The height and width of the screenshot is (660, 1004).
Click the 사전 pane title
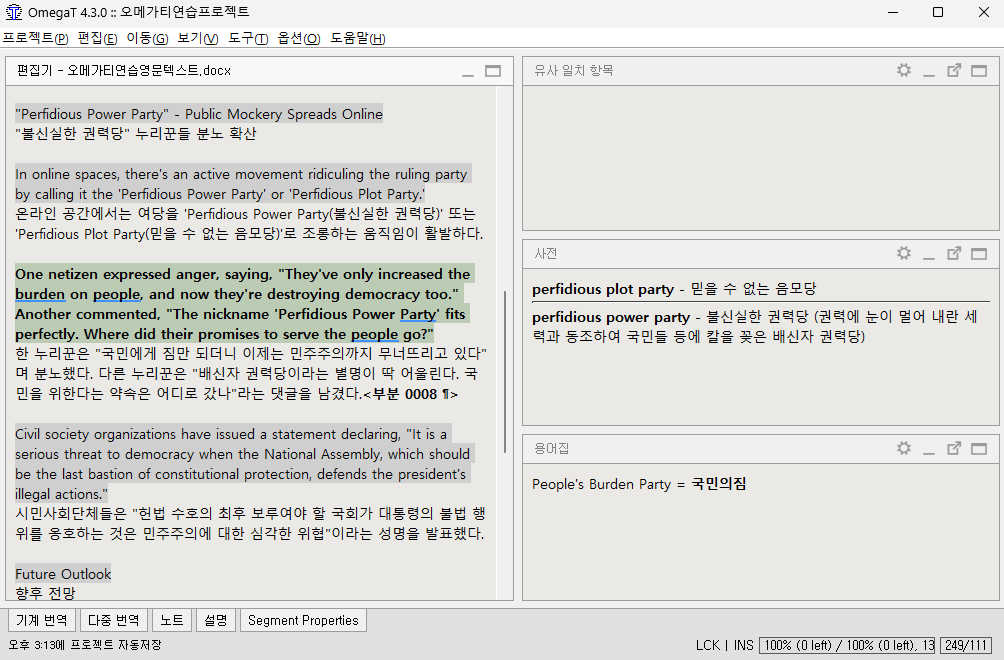pos(546,254)
